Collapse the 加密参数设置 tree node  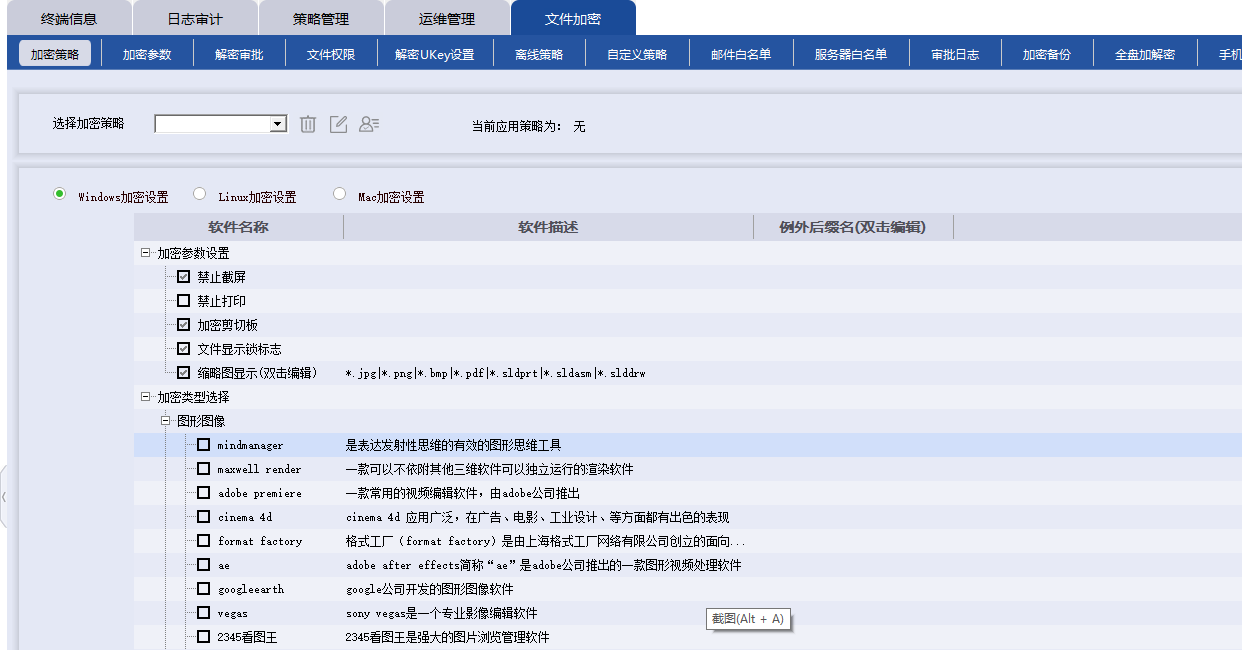(146, 253)
